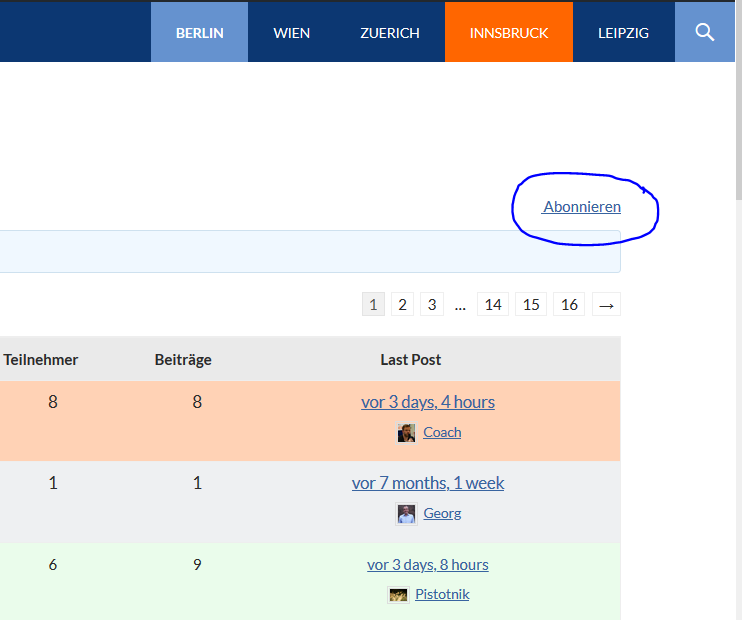Open user profile link Georg
Image resolution: width=742 pixels, height=620 pixels.
442,514
